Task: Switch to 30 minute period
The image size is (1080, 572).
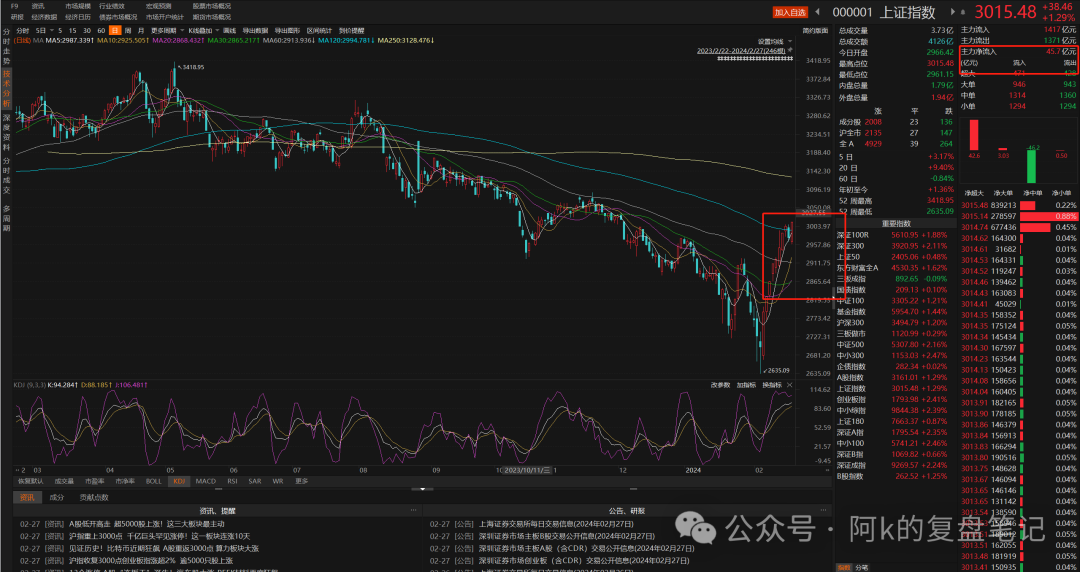Action: (x=87, y=30)
